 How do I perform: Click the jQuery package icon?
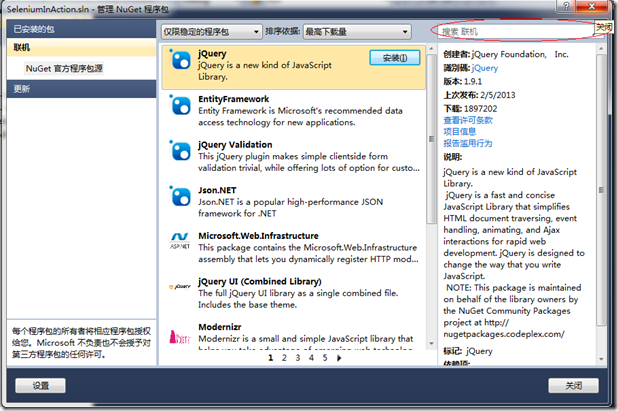point(181,60)
